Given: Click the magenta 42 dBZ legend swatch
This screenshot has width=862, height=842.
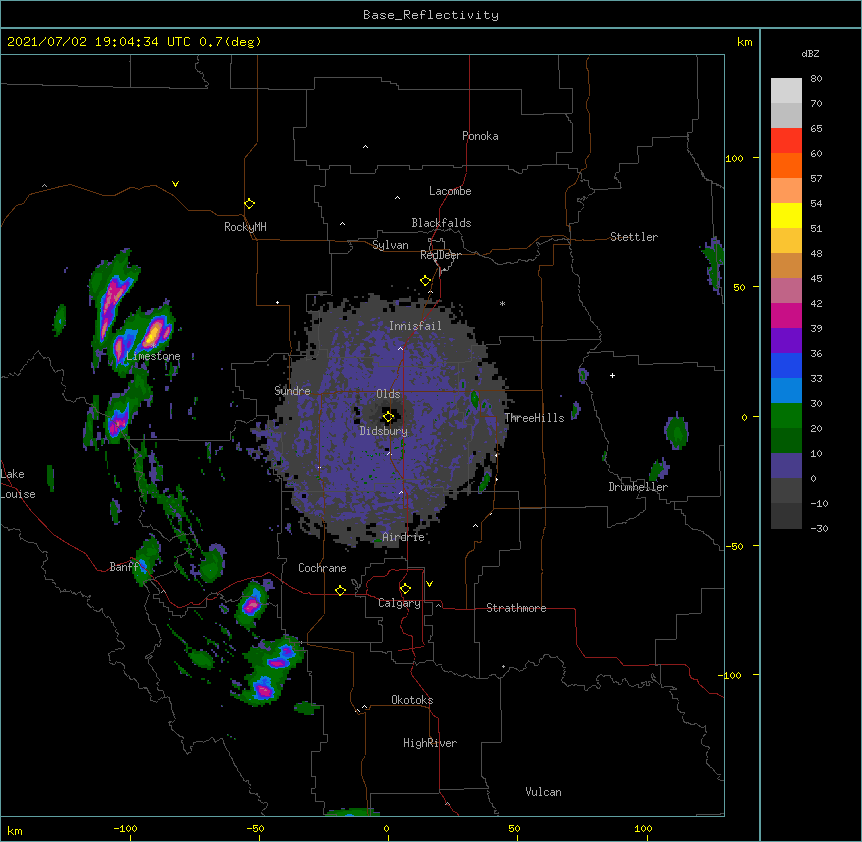Looking at the screenshot, I should [x=786, y=315].
